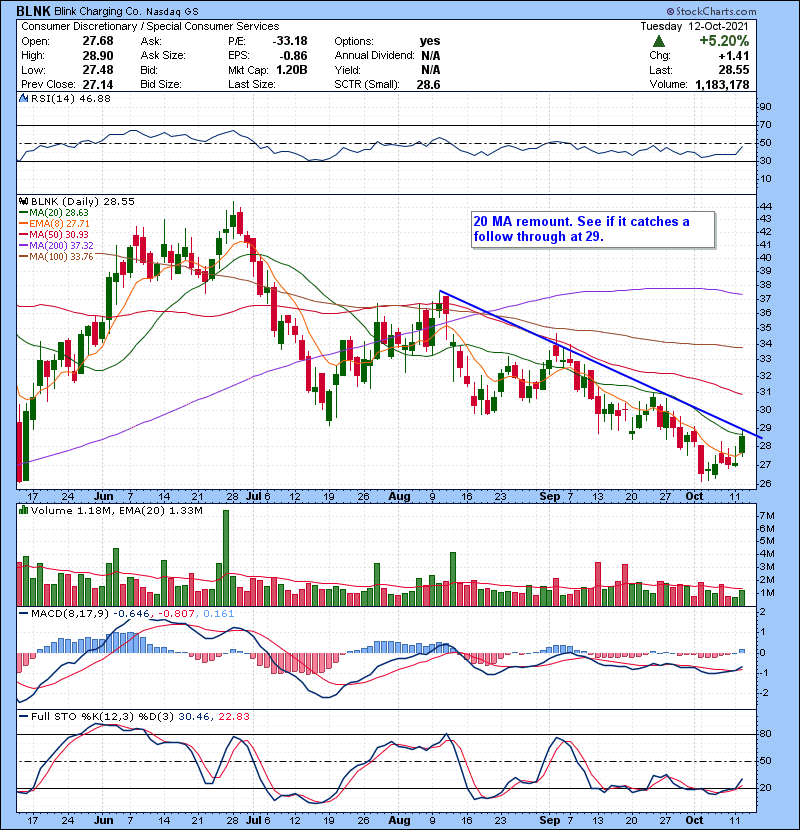Select the EMA(8) 27.71 legend entry
Image resolution: width=800 pixels, height=830 pixels.
(x=55, y=224)
